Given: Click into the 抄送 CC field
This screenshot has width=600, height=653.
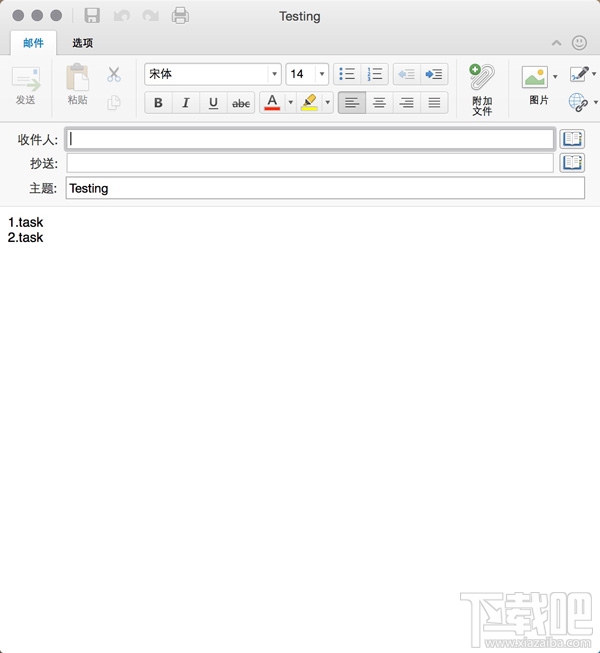Looking at the screenshot, I should (310, 163).
